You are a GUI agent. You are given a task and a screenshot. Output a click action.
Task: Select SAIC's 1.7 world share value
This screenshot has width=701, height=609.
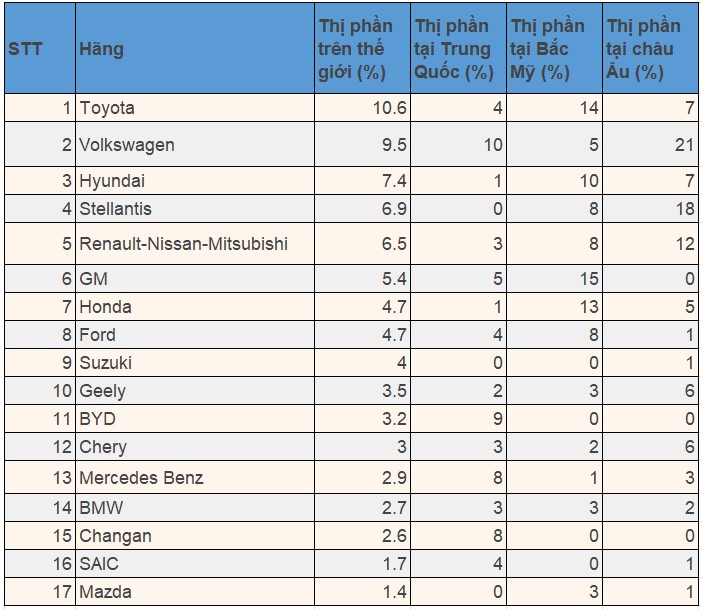[x=363, y=563]
